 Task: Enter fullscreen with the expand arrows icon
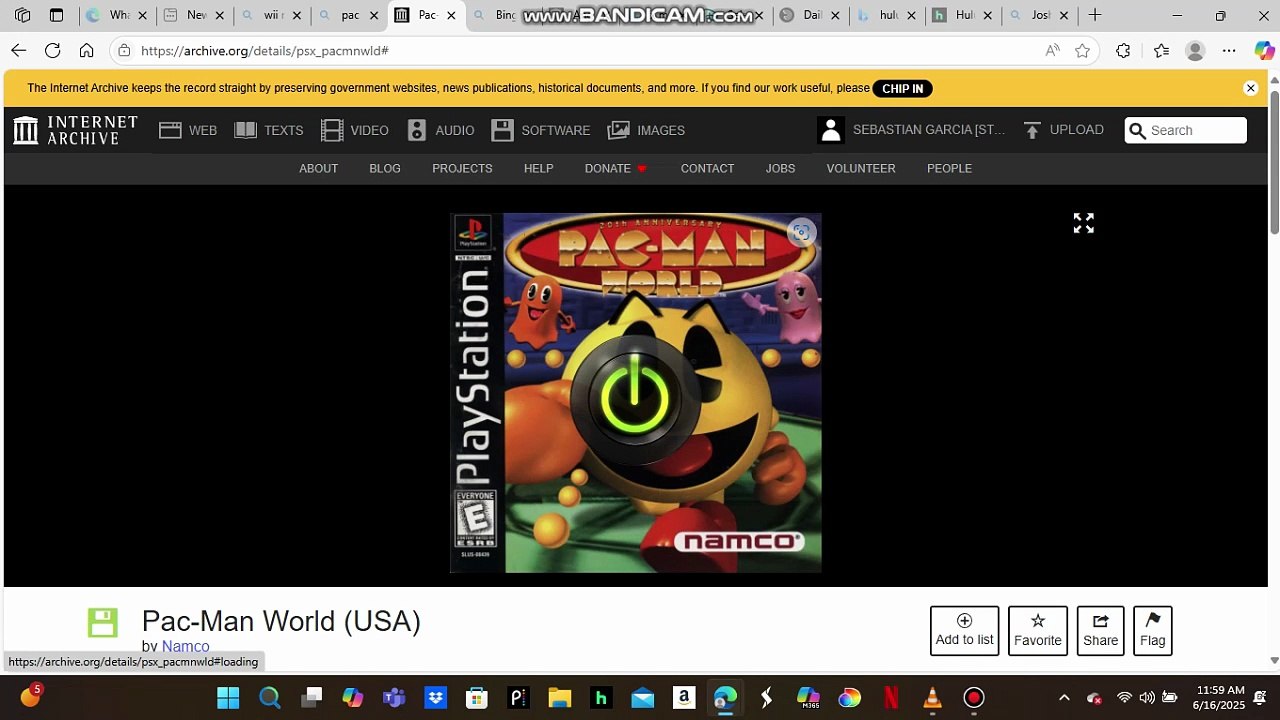point(1084,223)
